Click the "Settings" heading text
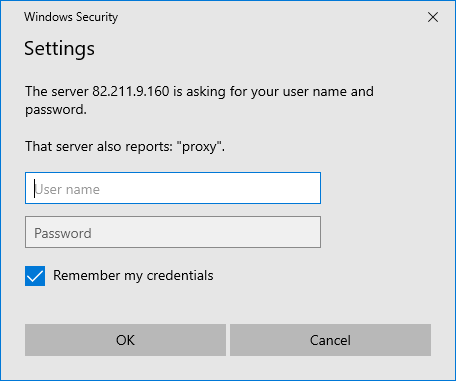456x381 pixels. point(59,49)
